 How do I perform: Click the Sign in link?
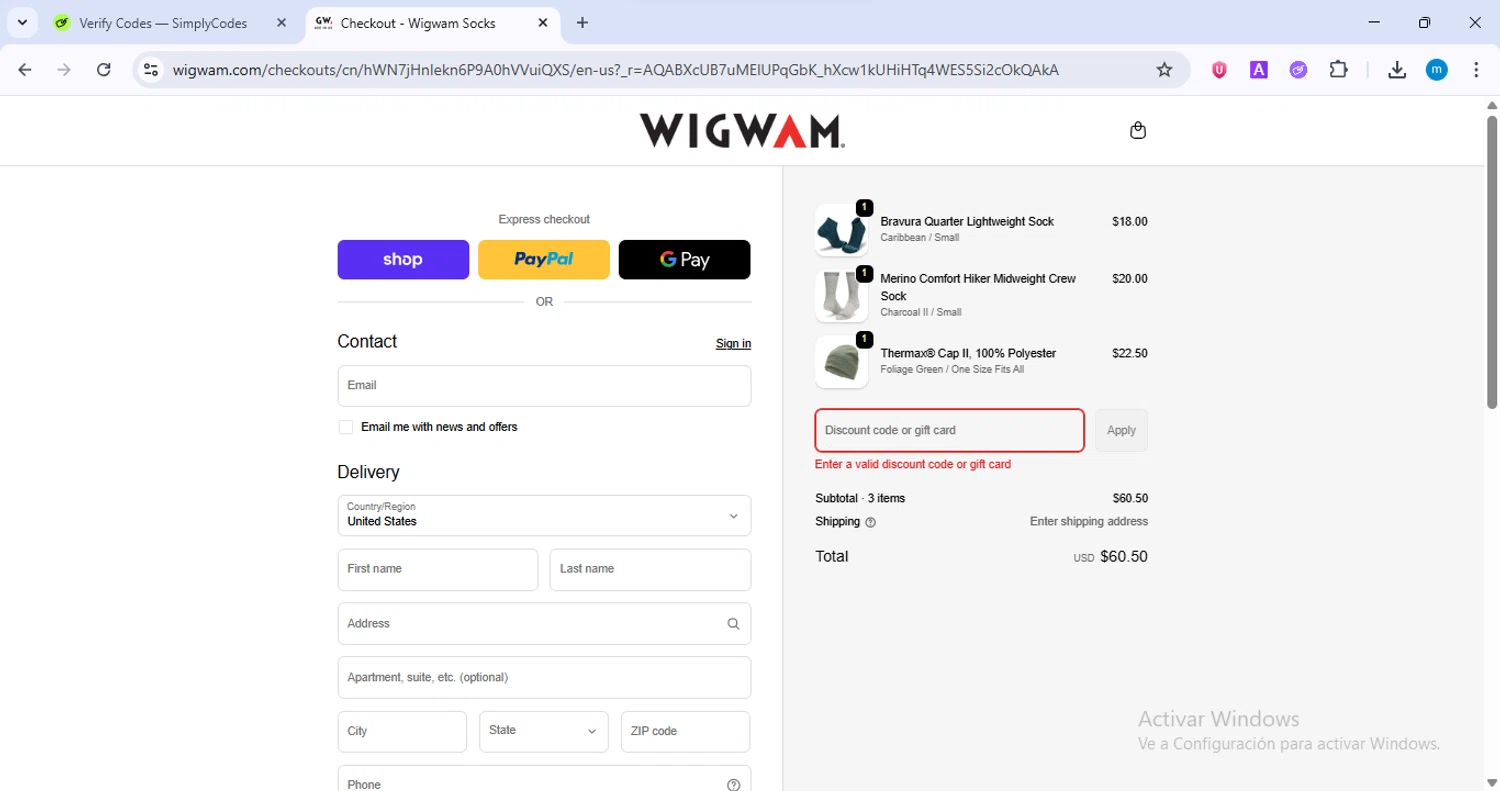coord(733,343)
